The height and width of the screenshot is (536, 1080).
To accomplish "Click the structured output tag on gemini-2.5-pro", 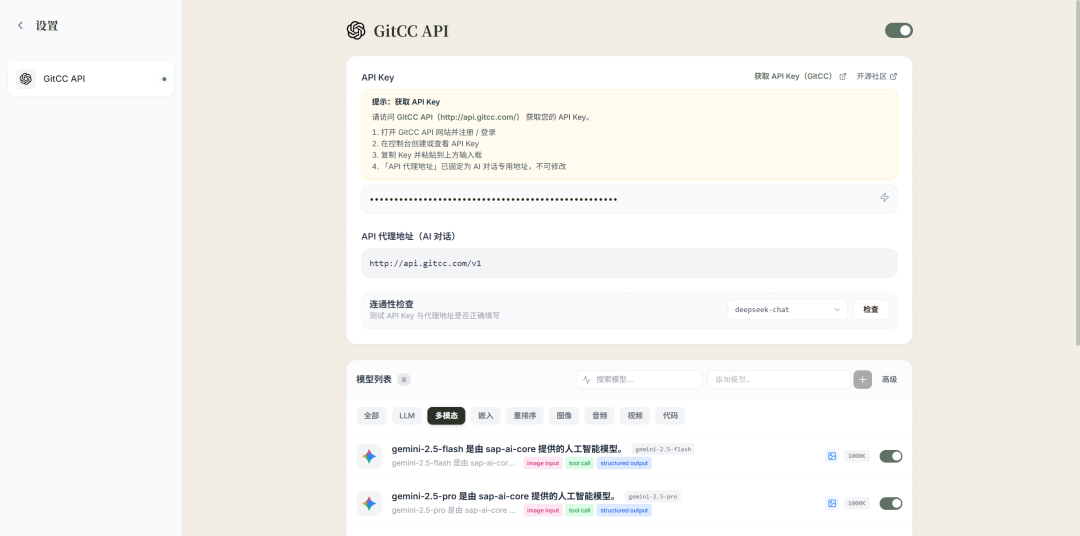I will click(624, 511).
